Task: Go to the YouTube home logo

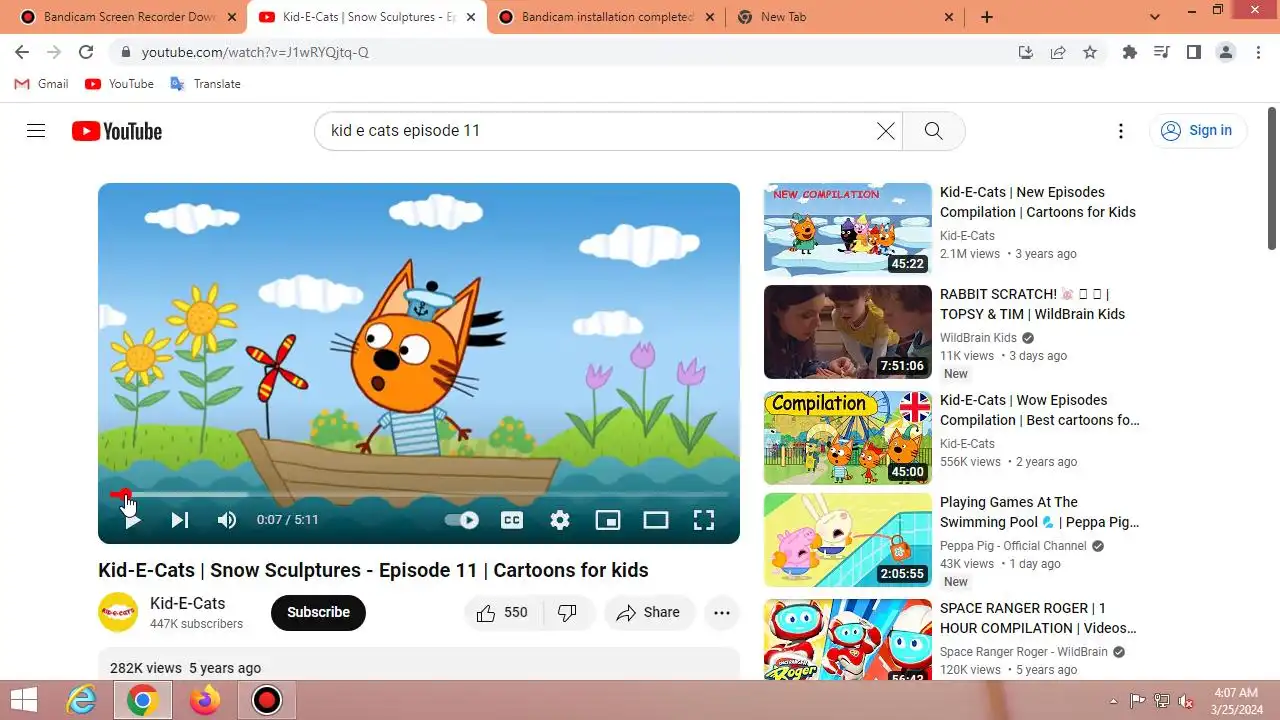Action: pos(116,131)
